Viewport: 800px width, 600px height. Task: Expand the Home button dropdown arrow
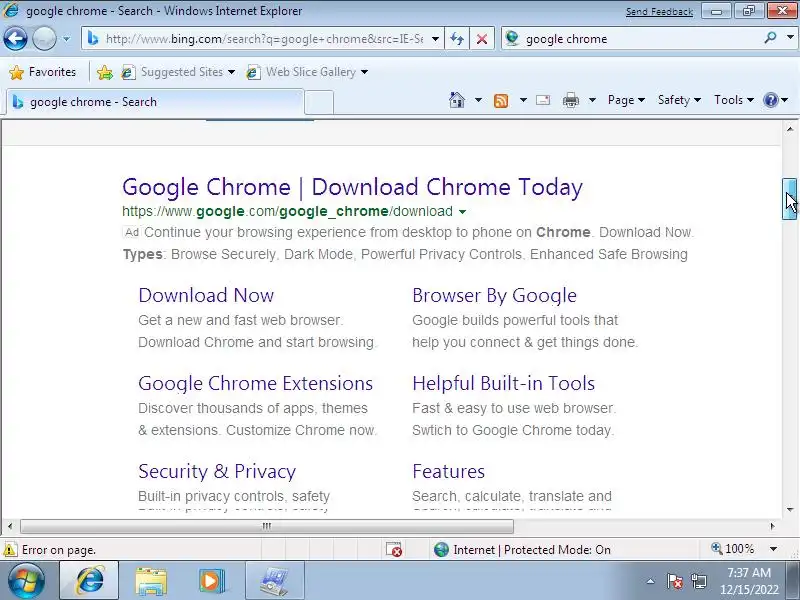(x=478, y=100)
